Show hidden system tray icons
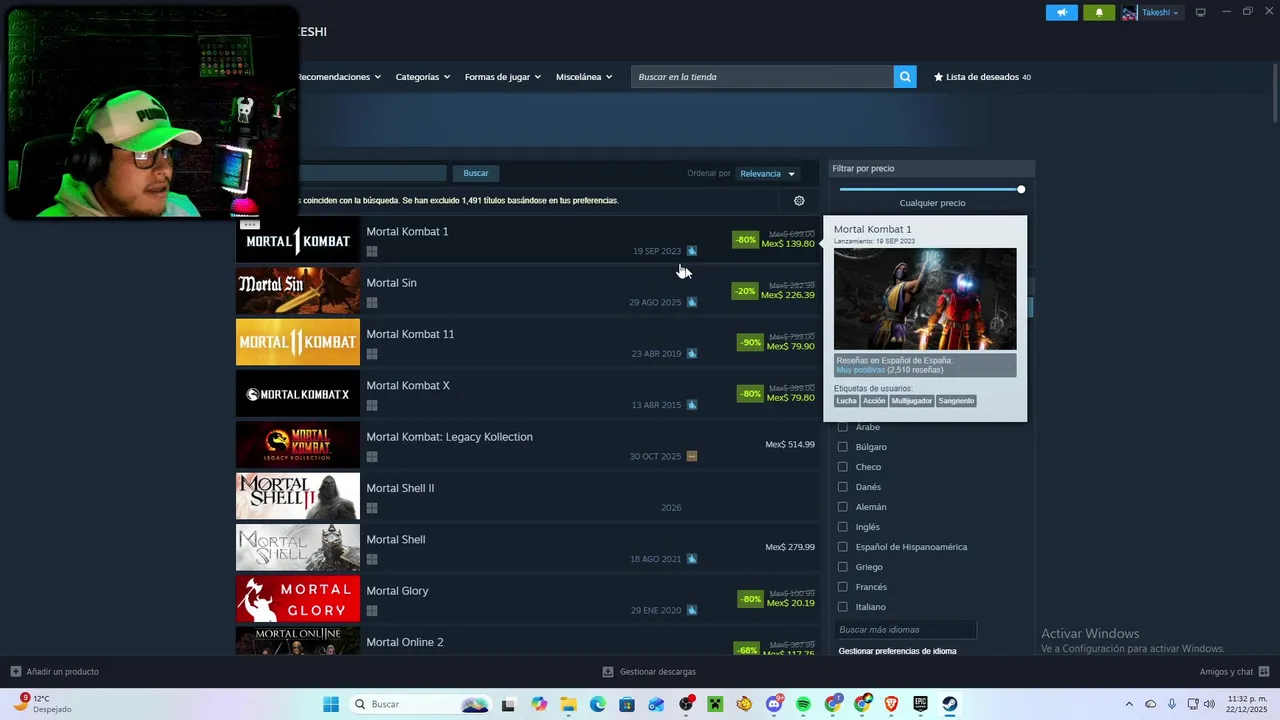This screenshot has width=1280, height=720. 1129,704
